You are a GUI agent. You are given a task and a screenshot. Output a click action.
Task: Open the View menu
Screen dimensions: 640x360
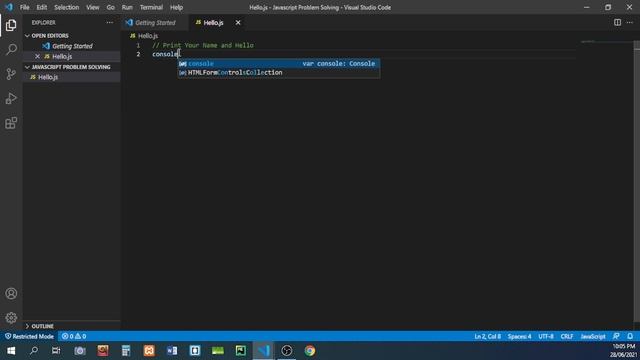pos(93,7)
